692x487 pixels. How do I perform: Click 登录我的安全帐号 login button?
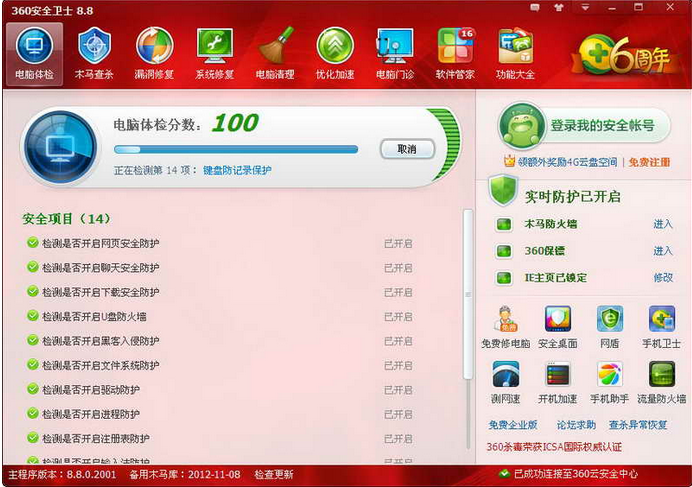point(602,126)
